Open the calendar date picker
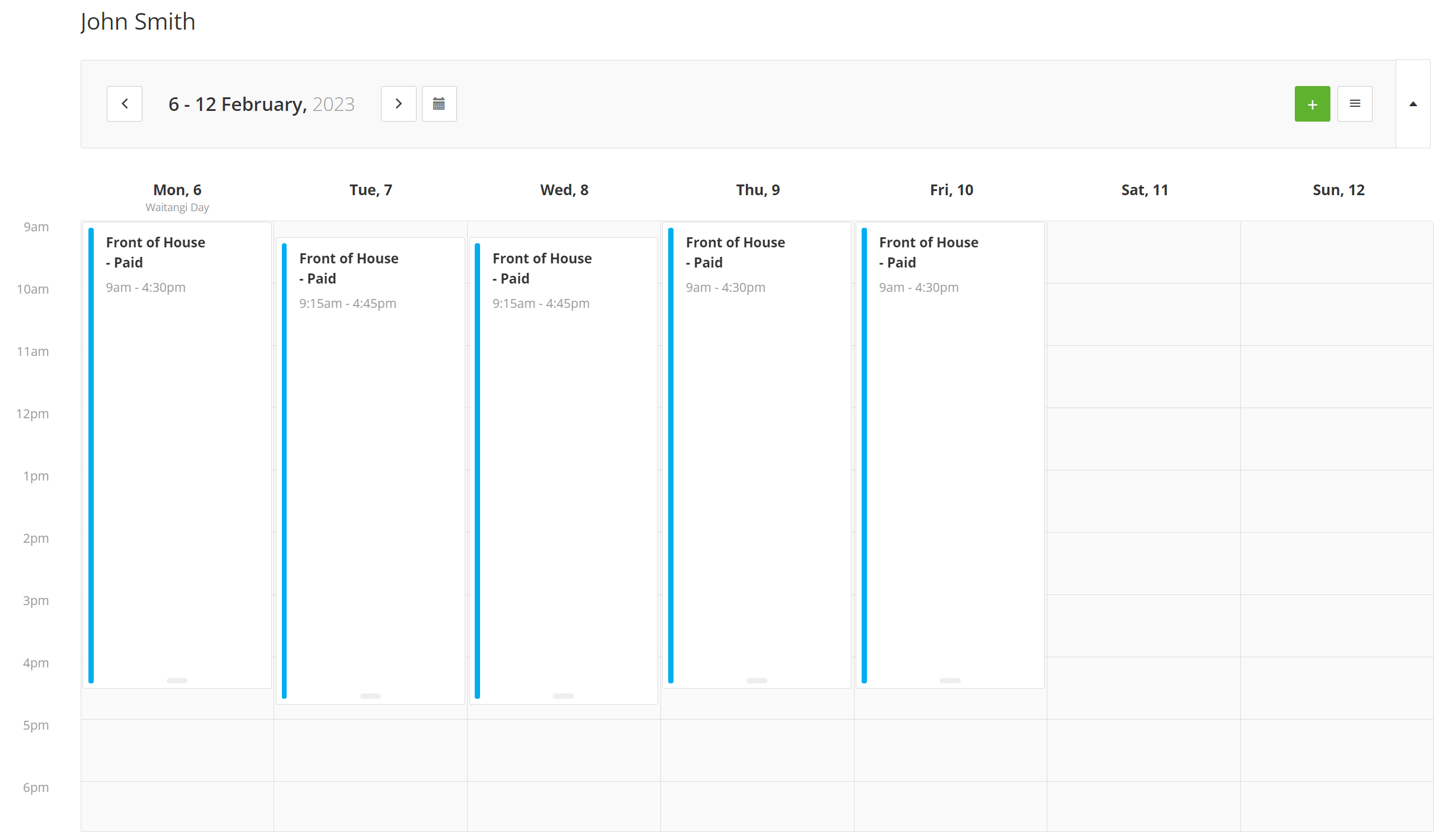Viewport: 1439px width, 840px height. (439, 104)
